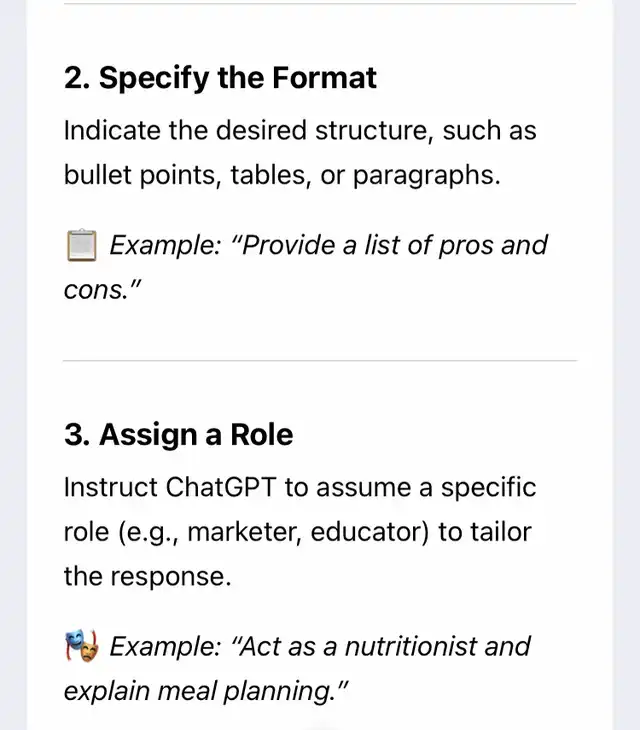Click the divider line above section 2
The height and width of the screenshot is (730, 640).
click(320, 4)
